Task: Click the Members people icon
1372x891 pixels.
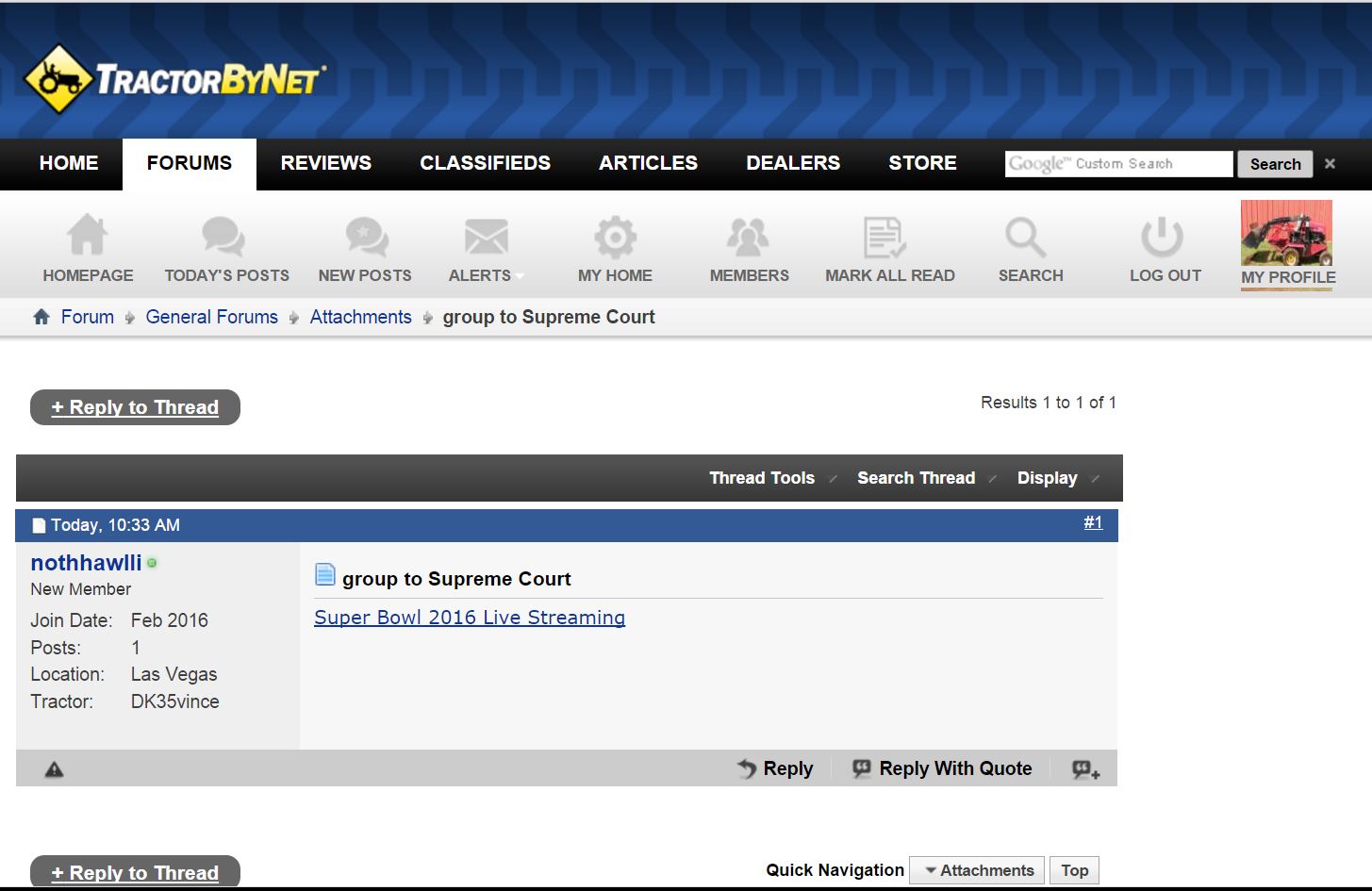Action: click(x=748, y=236)
